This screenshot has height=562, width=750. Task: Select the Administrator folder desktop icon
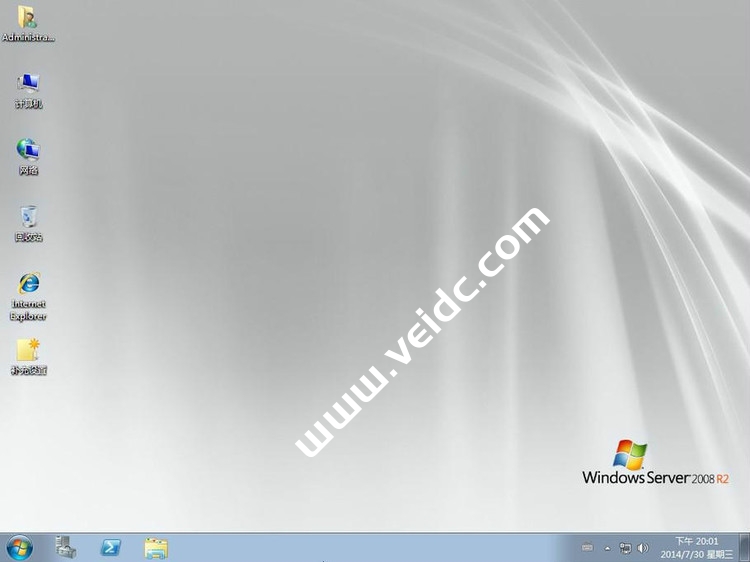point(28,23)
